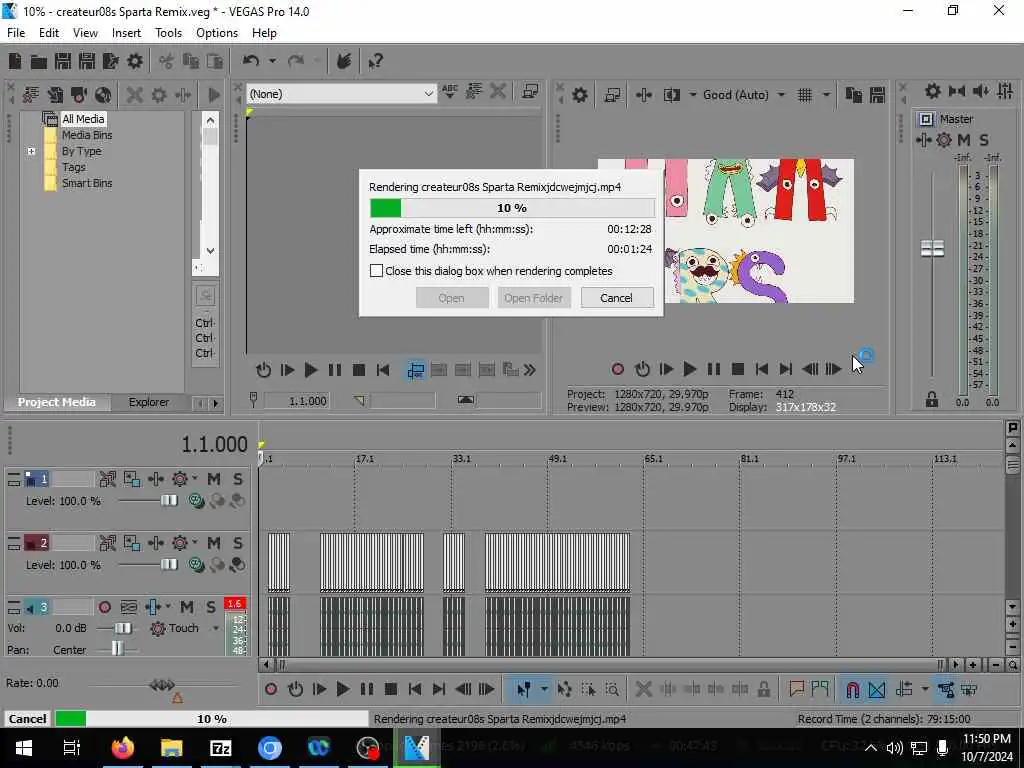Screen dimensions: 1024x768
Task: Mute audio track 3
Action: pyautogui.click(x=187, y=608)
